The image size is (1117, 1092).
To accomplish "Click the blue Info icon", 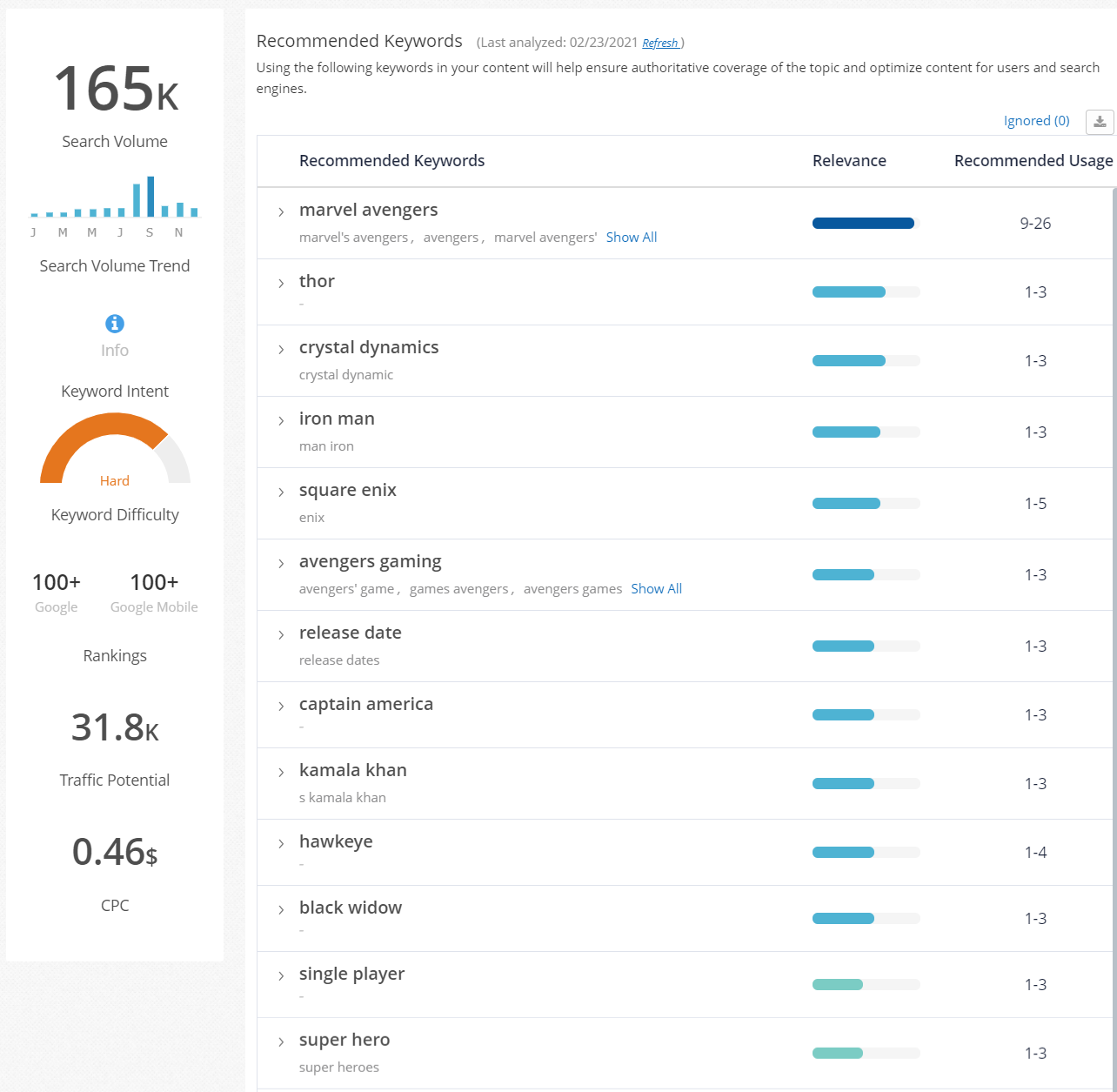I will click(115, 324).
